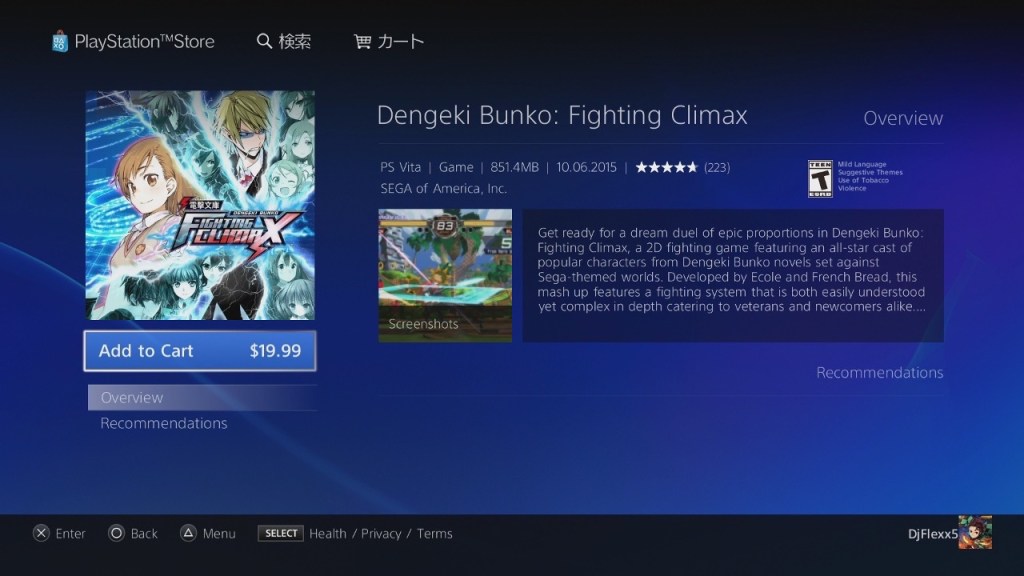Expand the game description text box
Viewport: 1024px width, 576px height.
(x=733, y=276)
